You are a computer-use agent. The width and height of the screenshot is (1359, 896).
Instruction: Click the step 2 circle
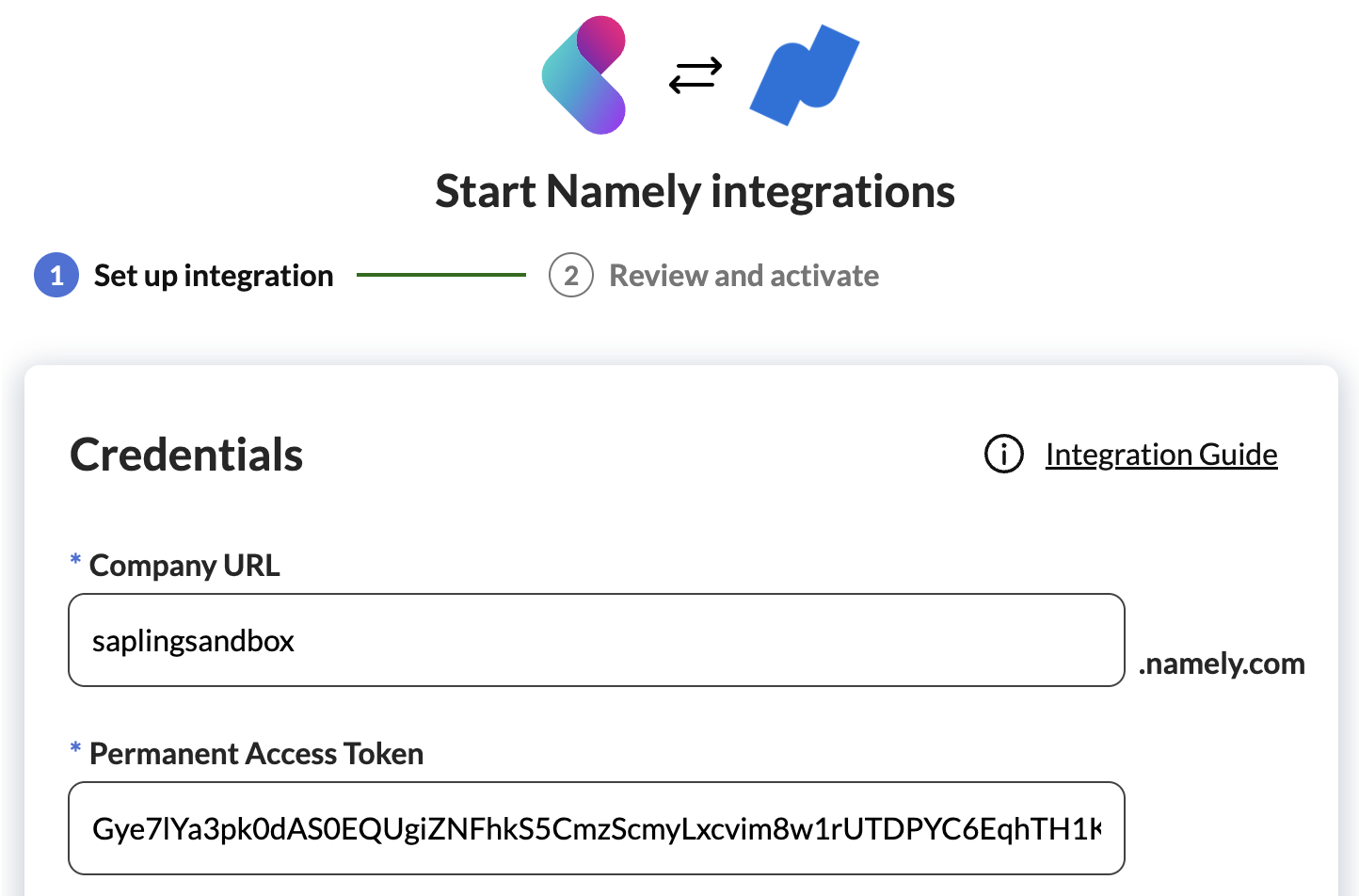(x=570, y=275)
